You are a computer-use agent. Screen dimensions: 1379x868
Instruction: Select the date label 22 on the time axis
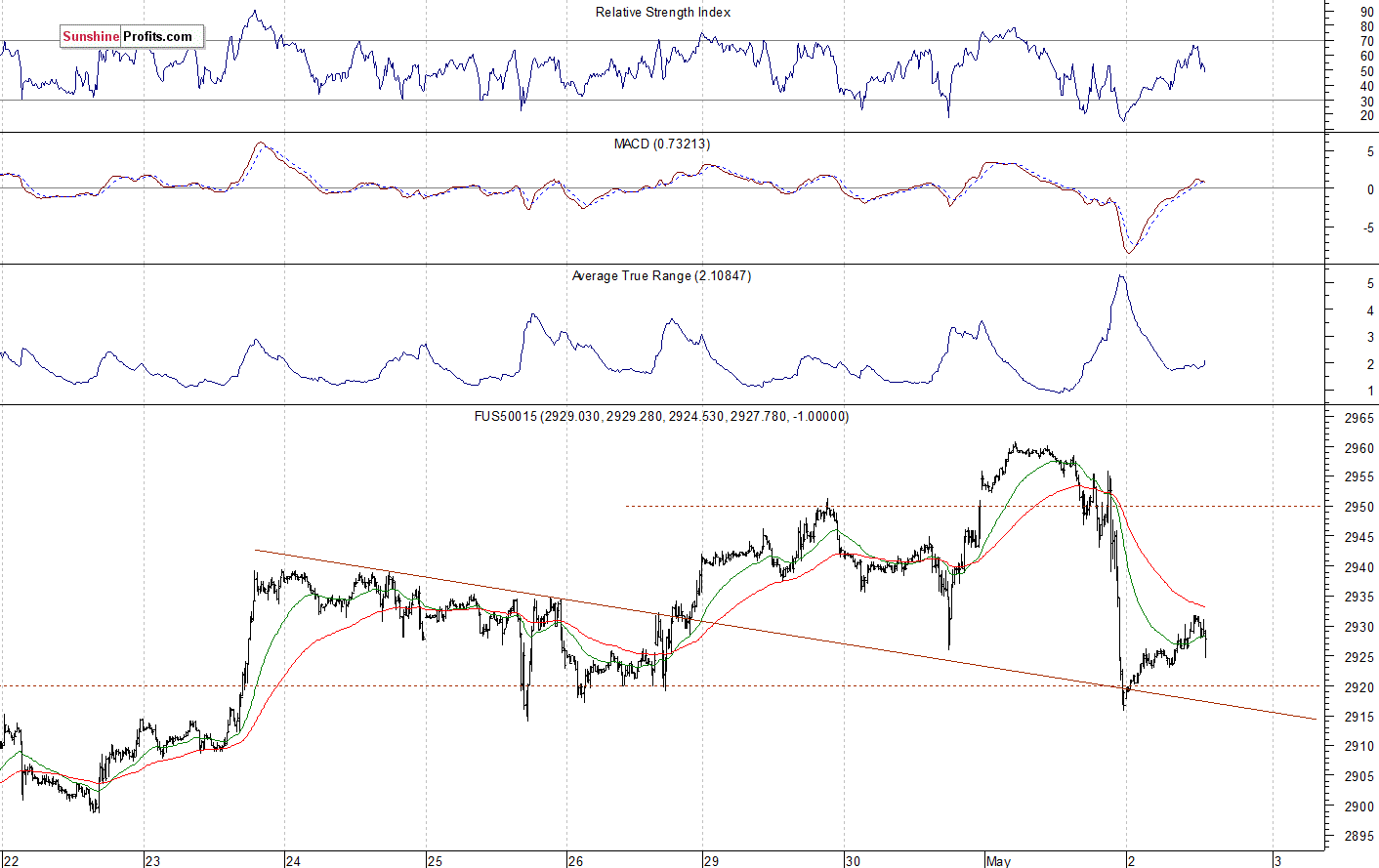pyautogui.click(x=11, y=860)
